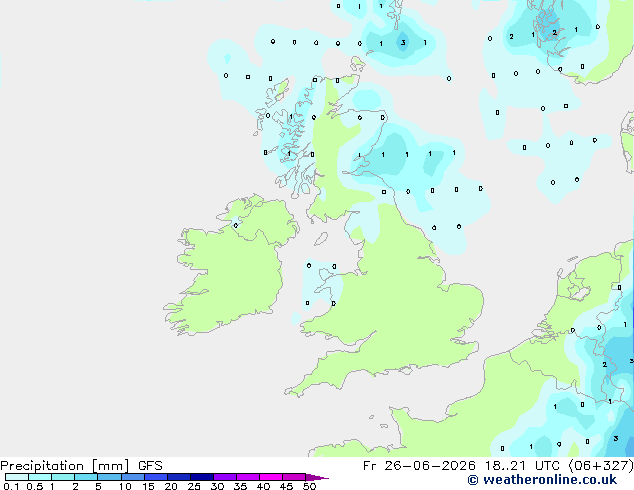Pick the legend swatch between 2 and 5
The width and height of the screenshot is (634, 490).
pos(86,477)
